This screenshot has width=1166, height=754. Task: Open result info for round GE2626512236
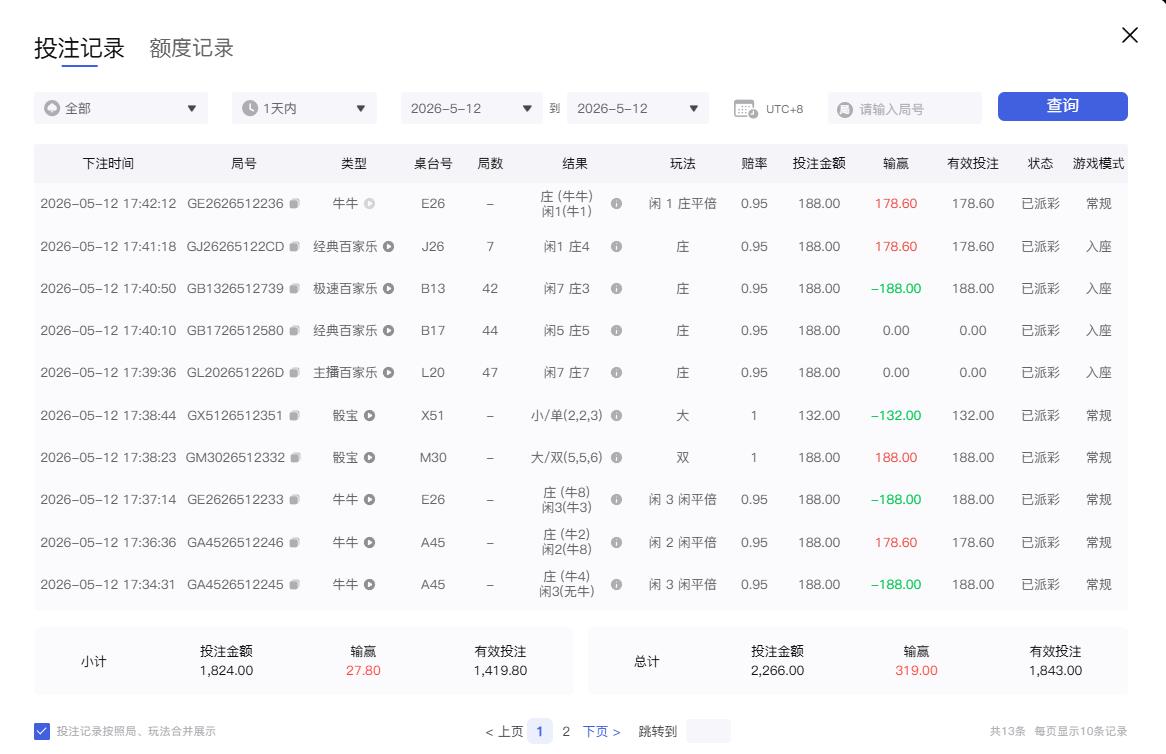[616, 204]
